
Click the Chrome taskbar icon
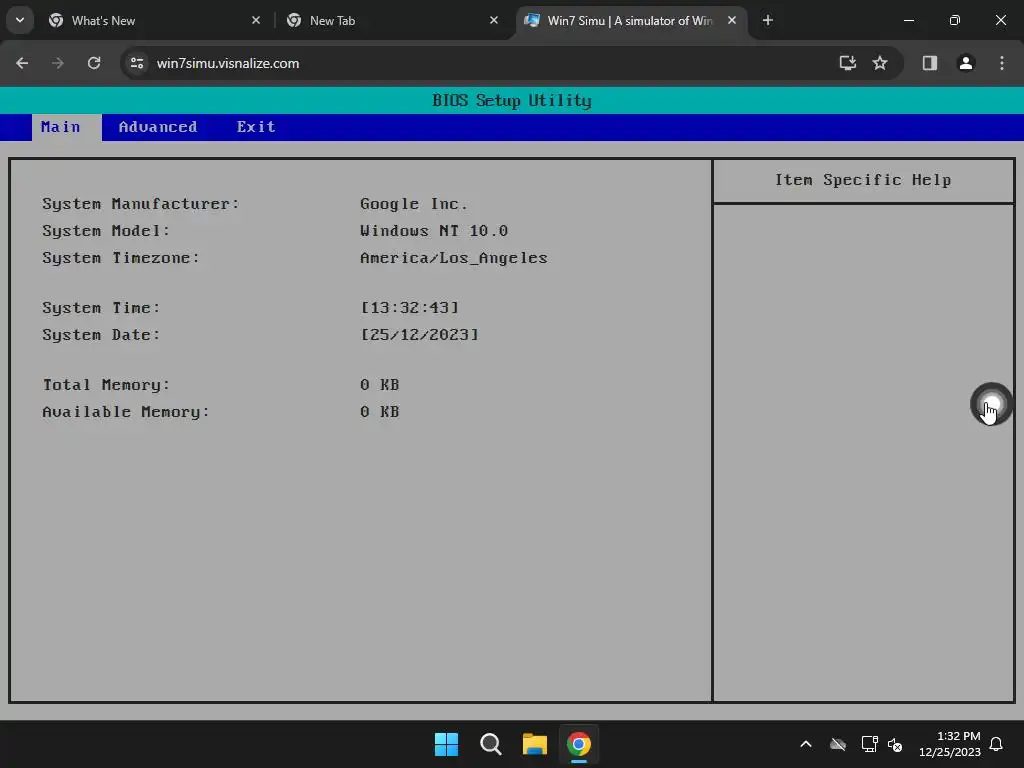tap(579, 744)
